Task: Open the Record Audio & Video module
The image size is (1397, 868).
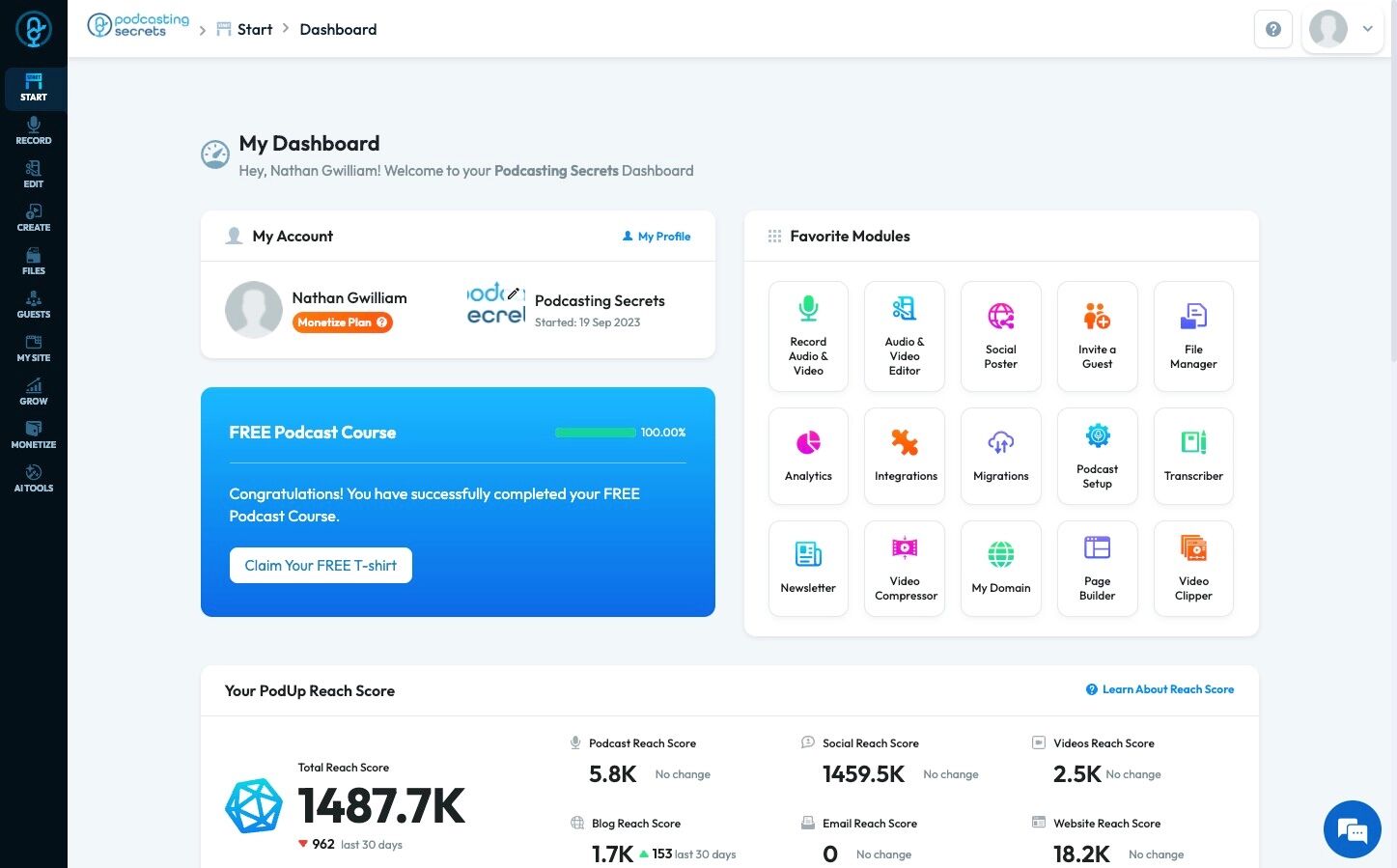Action: 808,336
